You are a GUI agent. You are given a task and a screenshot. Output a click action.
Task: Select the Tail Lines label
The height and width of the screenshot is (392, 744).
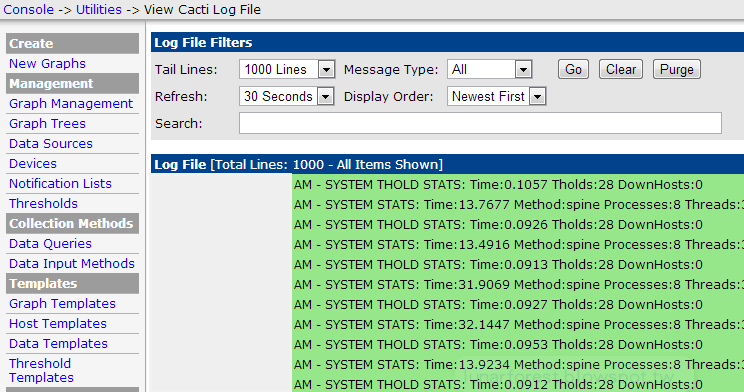click(x=186, y=70)
